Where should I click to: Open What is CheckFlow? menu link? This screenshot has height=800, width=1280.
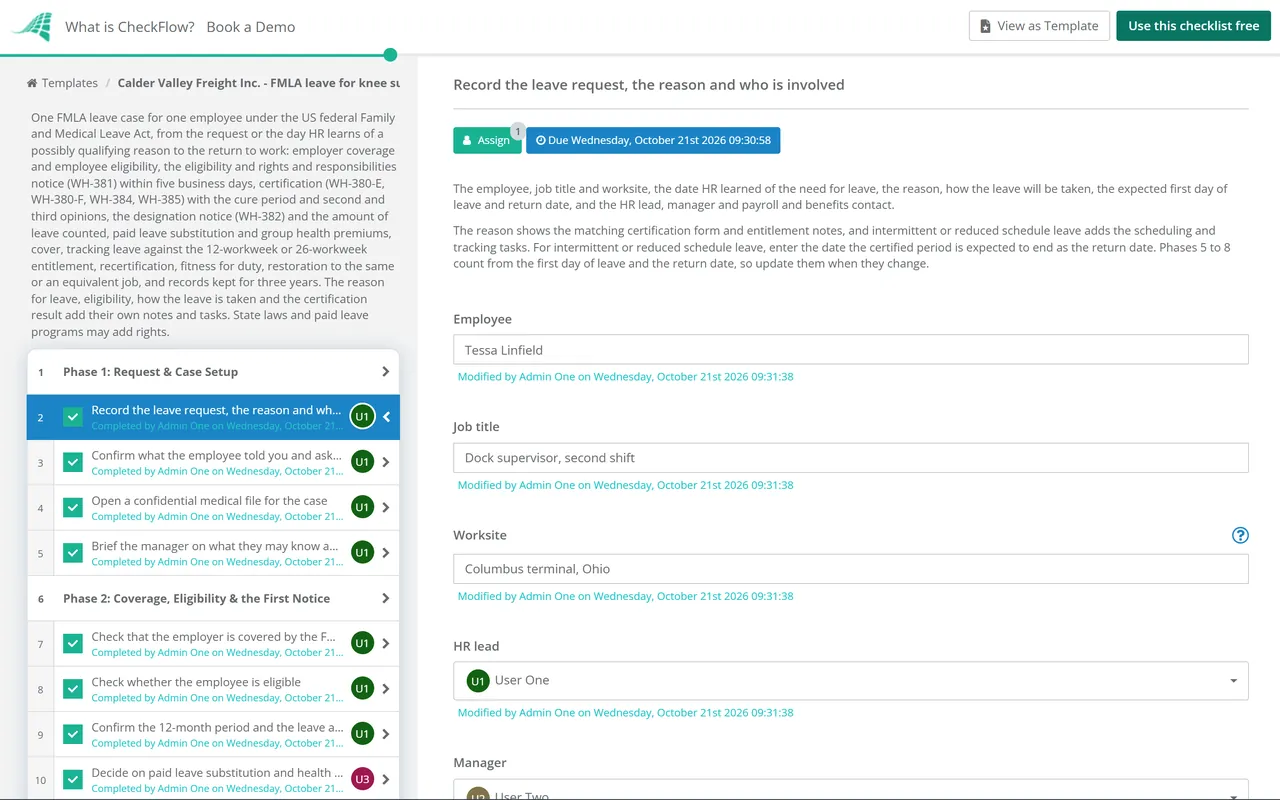(x=130, y=27)
